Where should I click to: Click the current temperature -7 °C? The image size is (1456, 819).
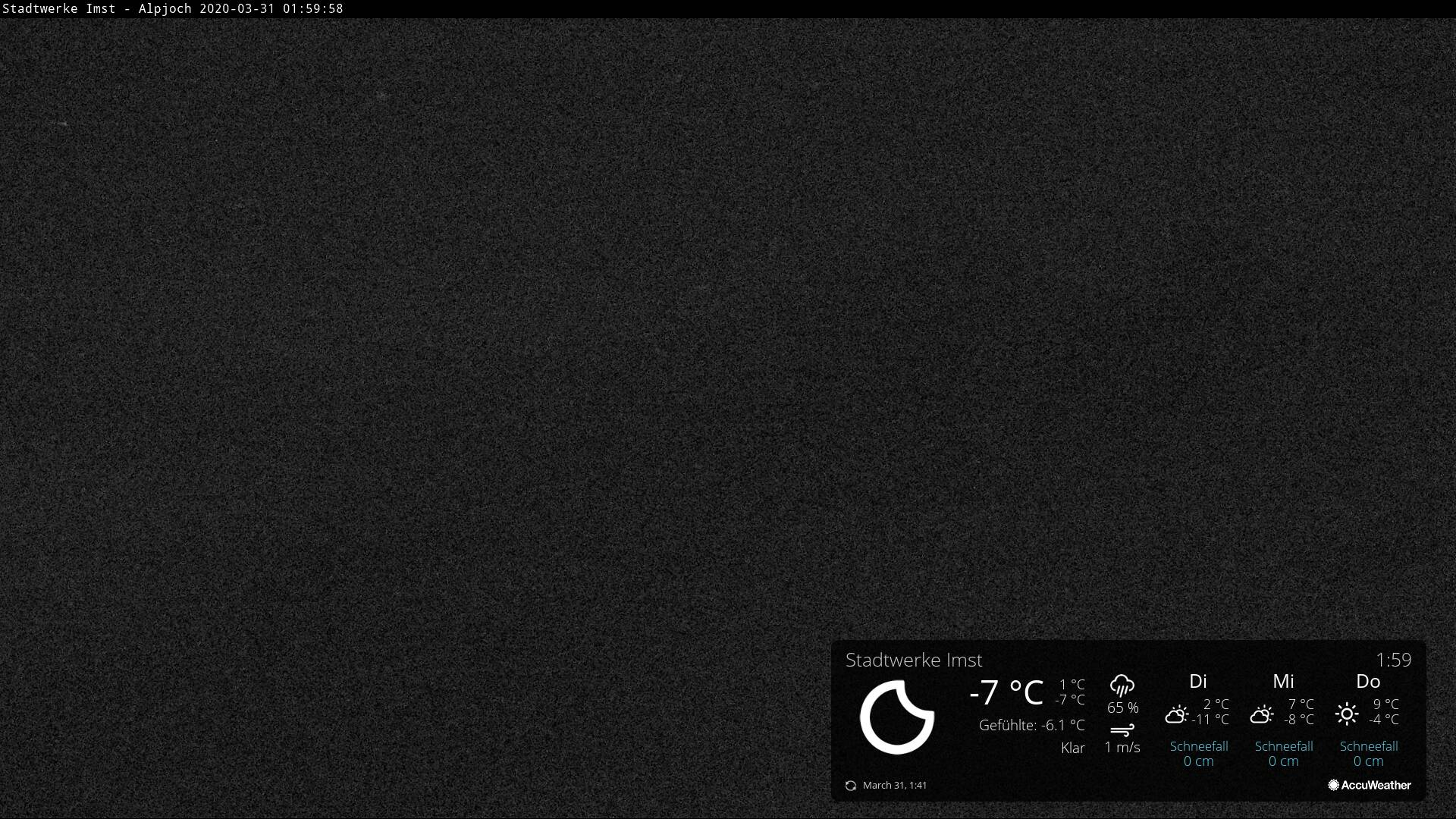pos(1006,692)
